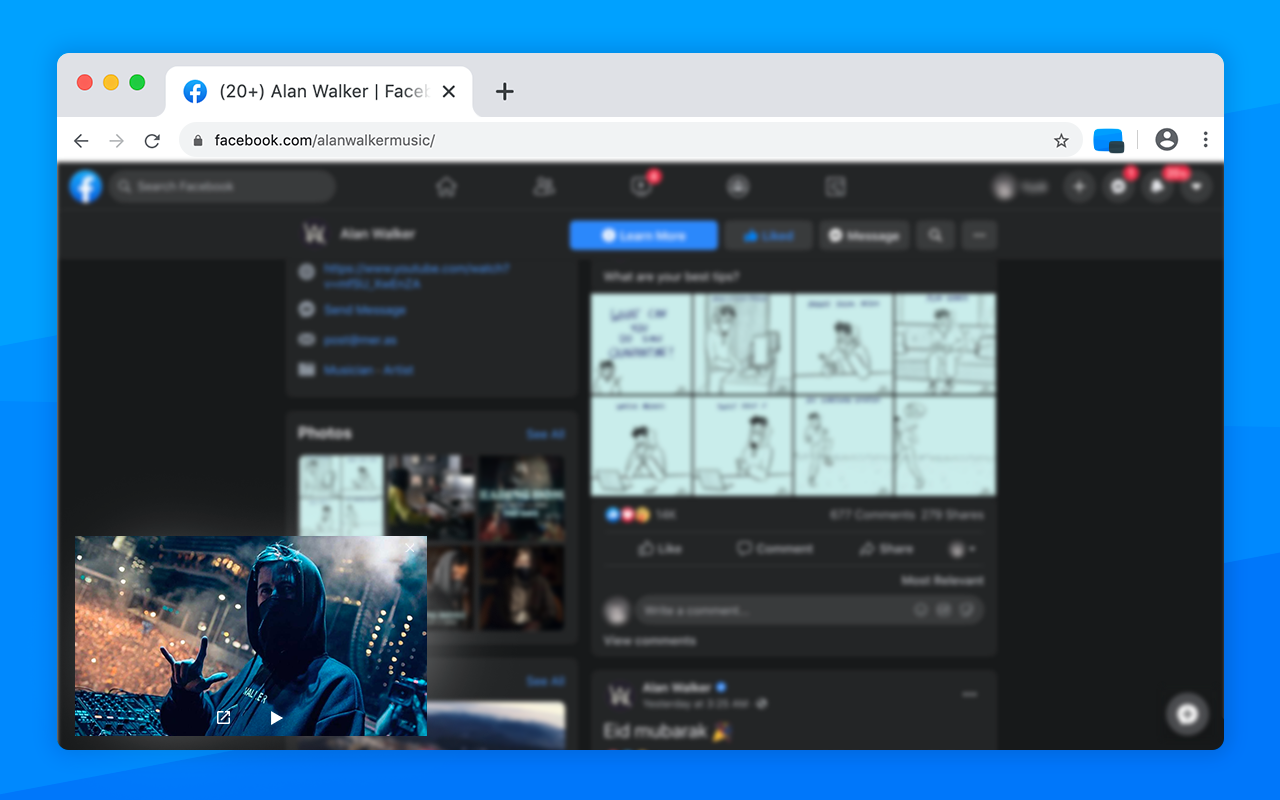The height and width of the screenshot is (800, 1280).
Task: Reload the Facebook page
Action: click(152, 141)
